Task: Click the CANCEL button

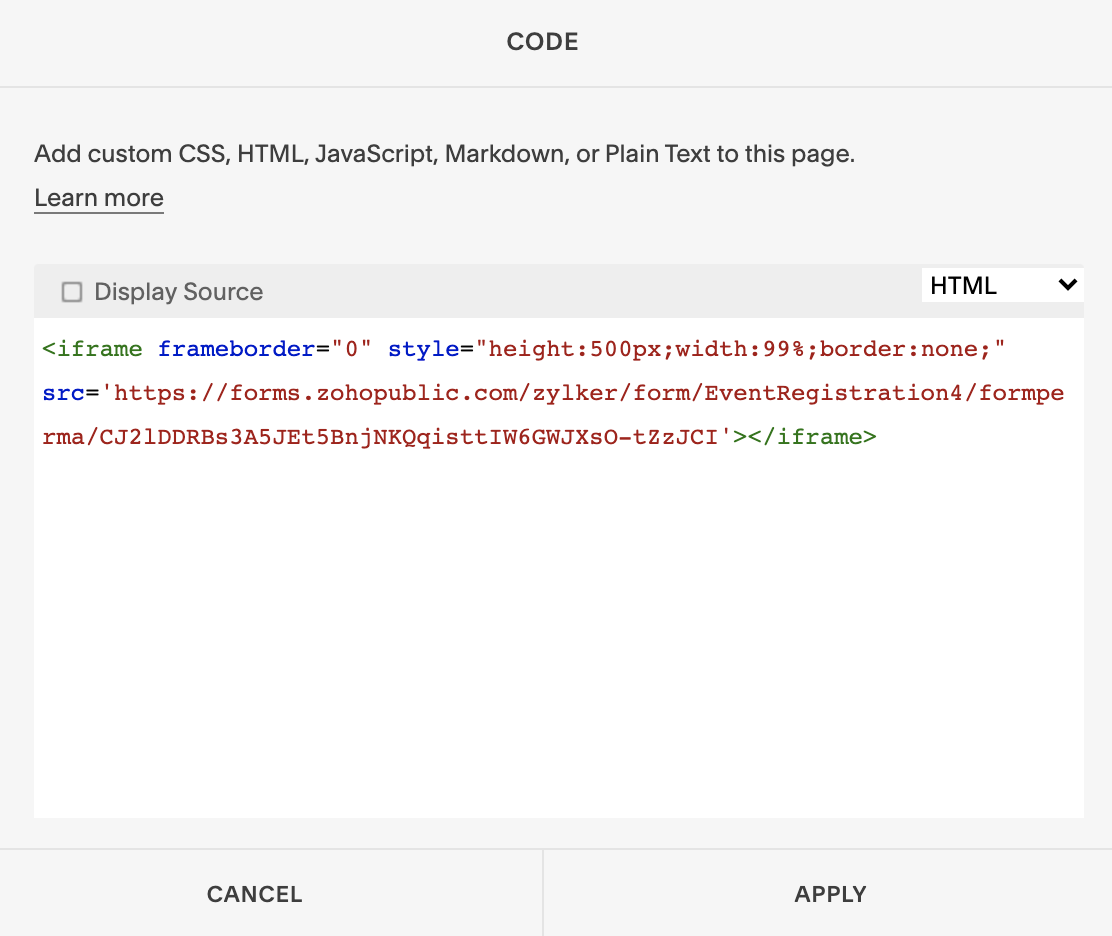Action: [255, 894]
